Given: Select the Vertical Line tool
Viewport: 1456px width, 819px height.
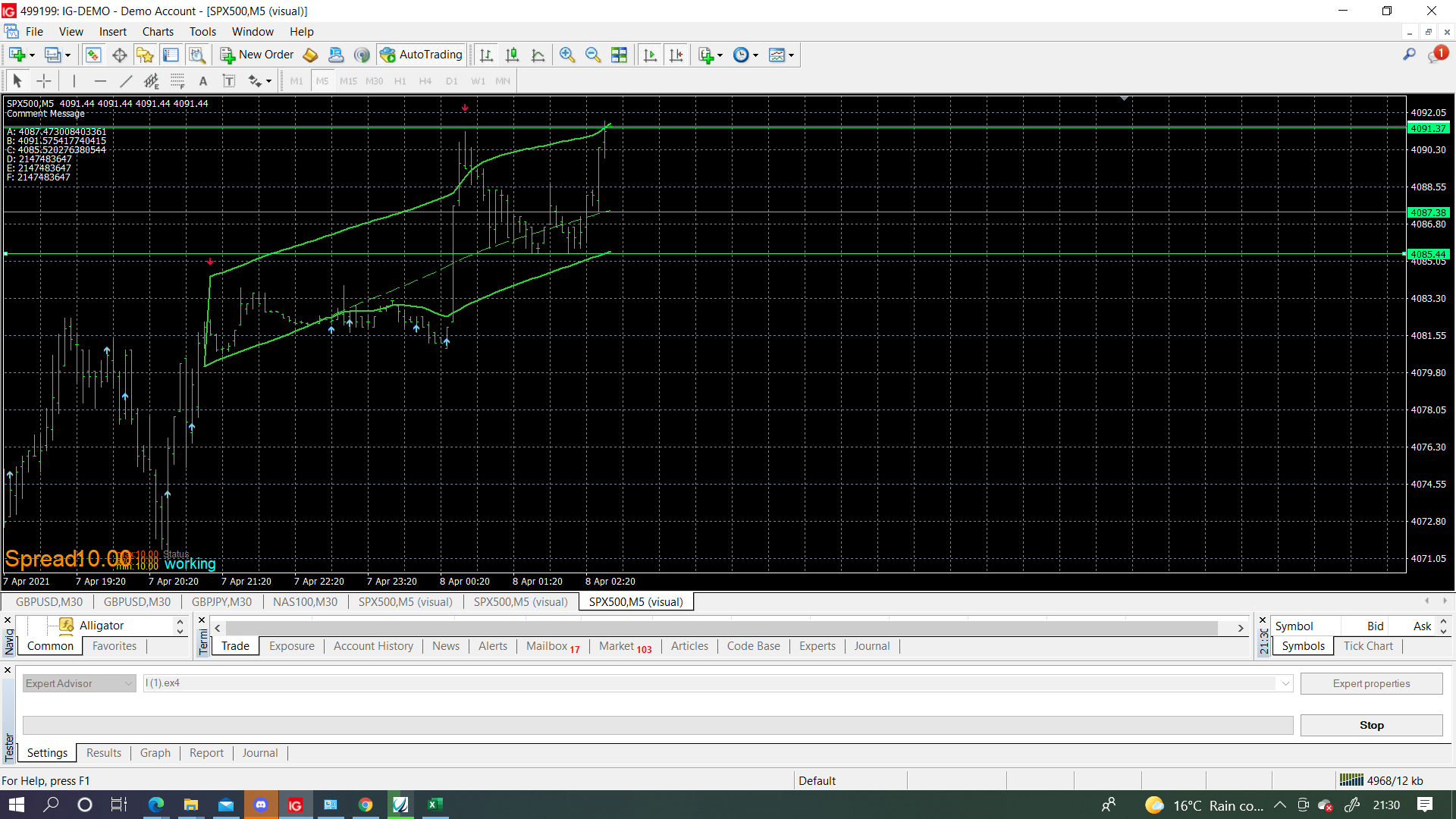Looking at the screenshot, I should point(74,80).
